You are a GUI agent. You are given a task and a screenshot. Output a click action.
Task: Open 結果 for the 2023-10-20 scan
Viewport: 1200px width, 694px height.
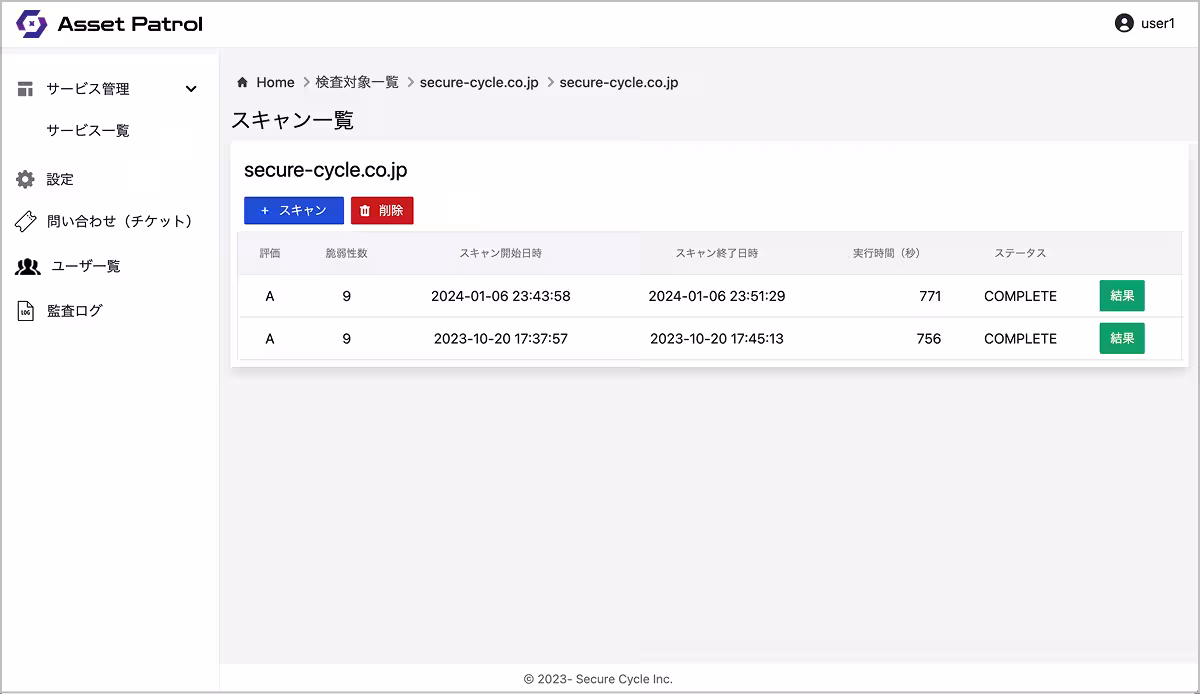pos(1121,338)
